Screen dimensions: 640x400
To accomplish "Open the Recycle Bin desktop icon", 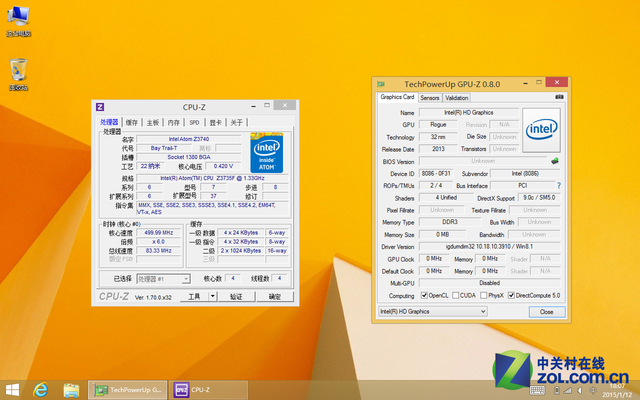I will [18, 75].
